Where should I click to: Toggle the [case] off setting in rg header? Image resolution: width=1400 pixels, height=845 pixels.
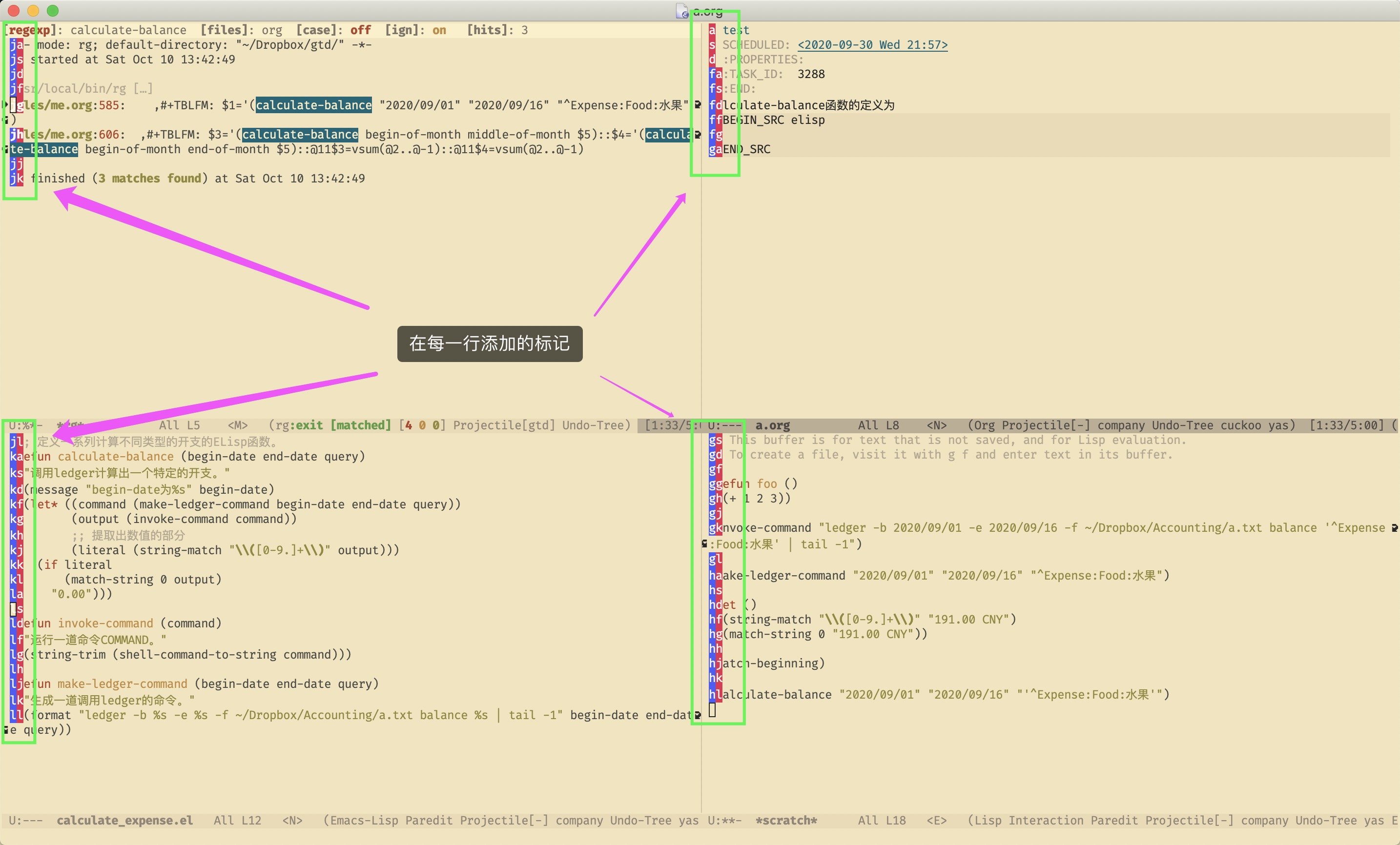click(x=360, y=30)
